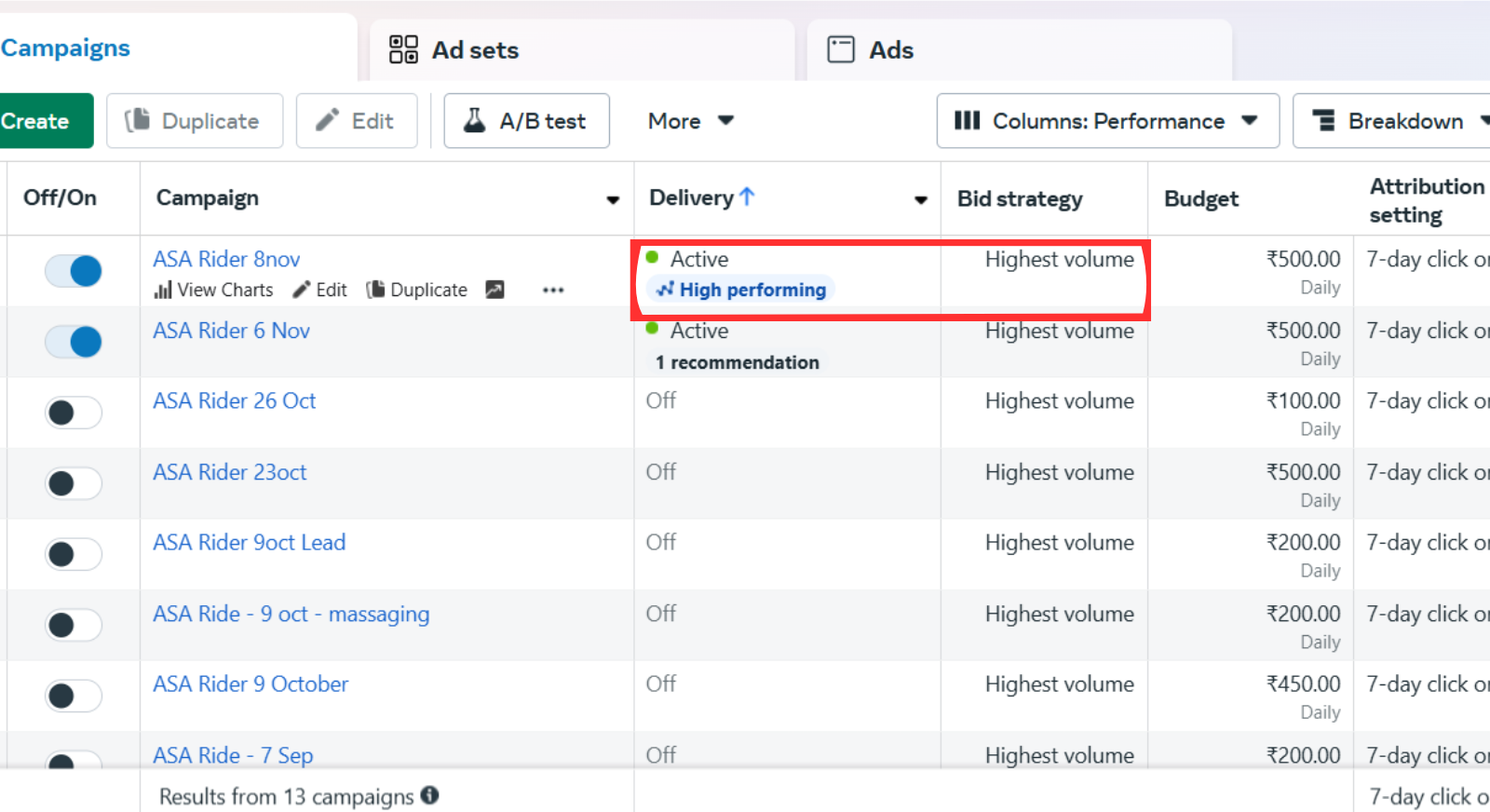Viewport: 1490px width, 812px height.
Task: Click the green Create button
Action: 37,121
